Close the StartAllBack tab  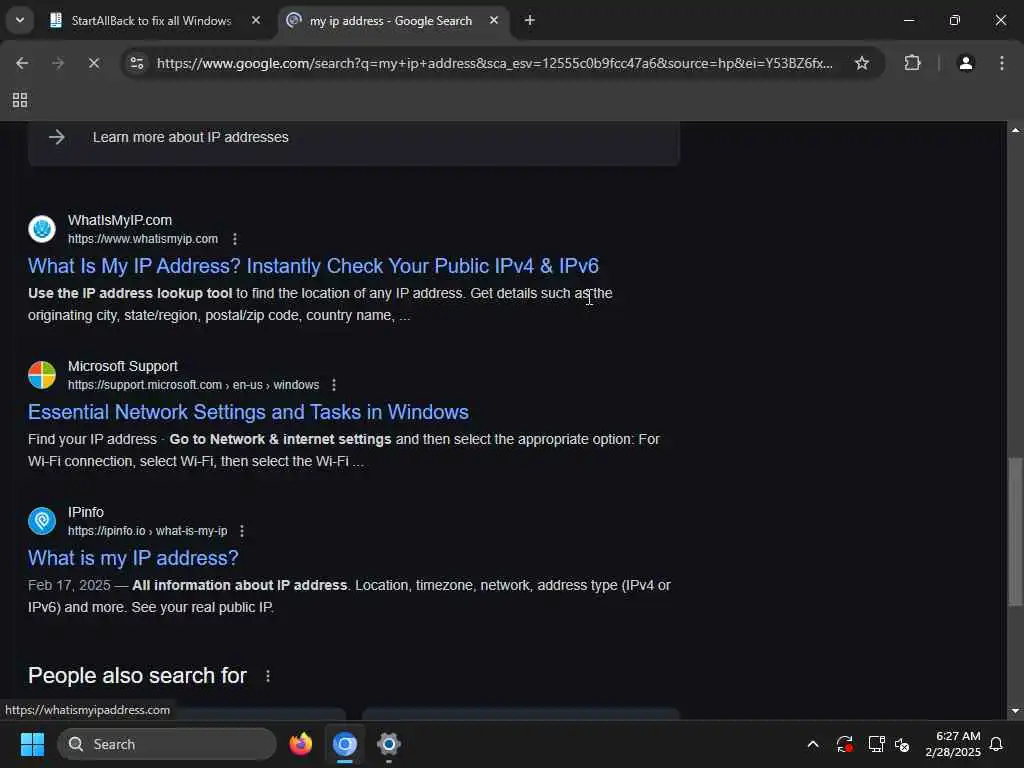pyautogui.click(x=256, y=20)
